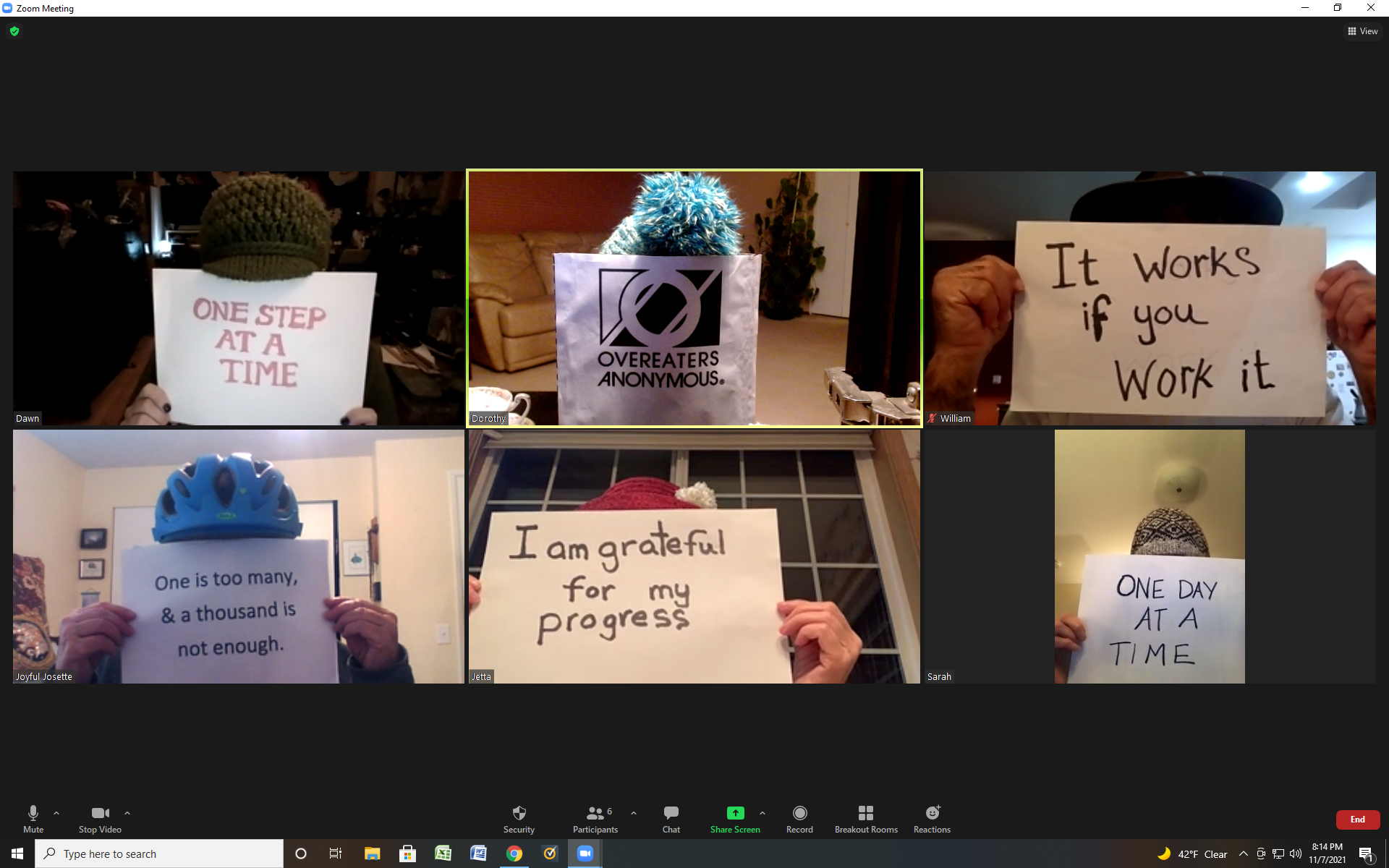The height and width of the screenshot is (868, 1389).
Task: Click the red End meeting button
Action: coord(1358,820)
